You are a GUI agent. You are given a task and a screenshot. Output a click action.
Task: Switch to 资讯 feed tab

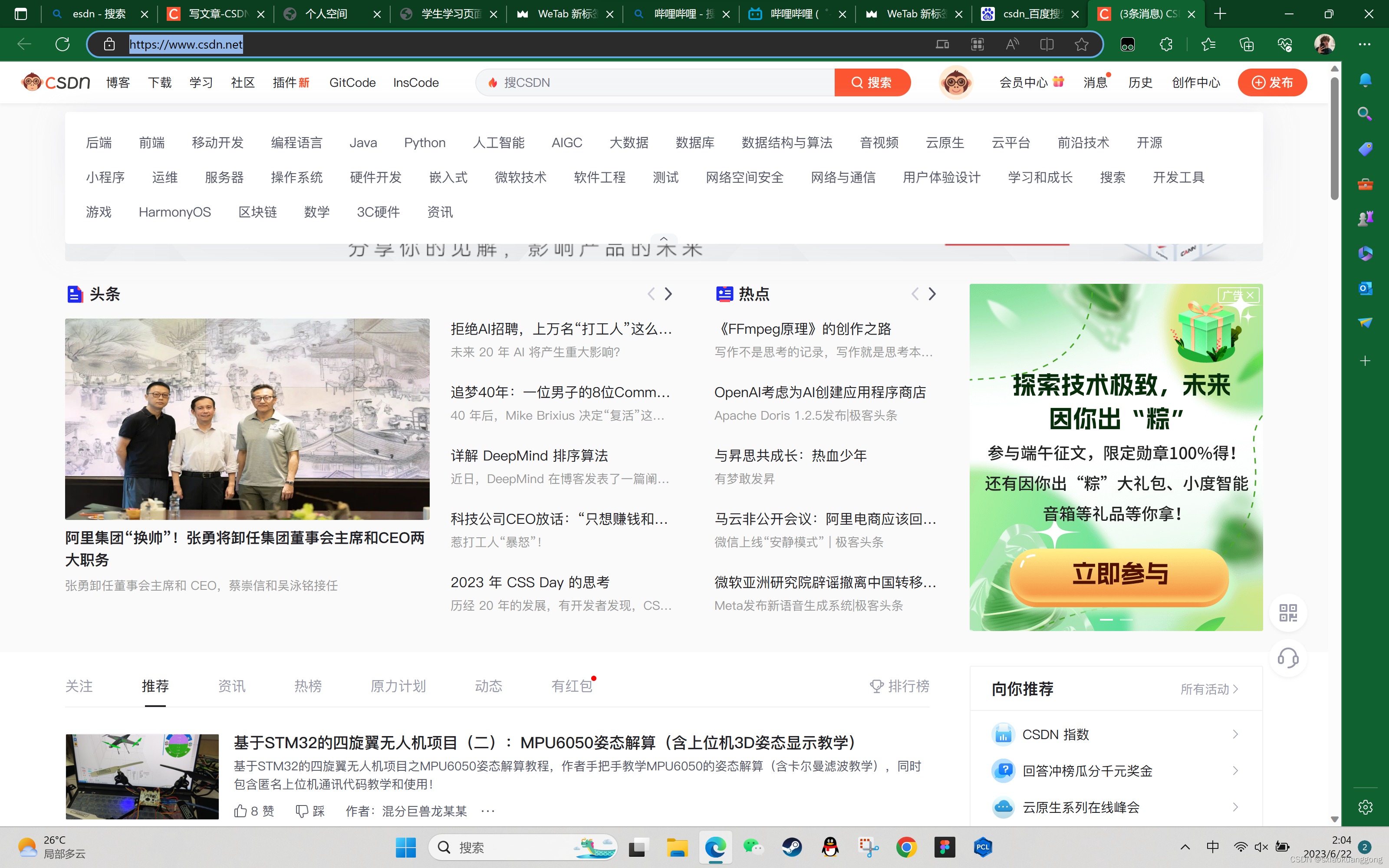(231, 686)
